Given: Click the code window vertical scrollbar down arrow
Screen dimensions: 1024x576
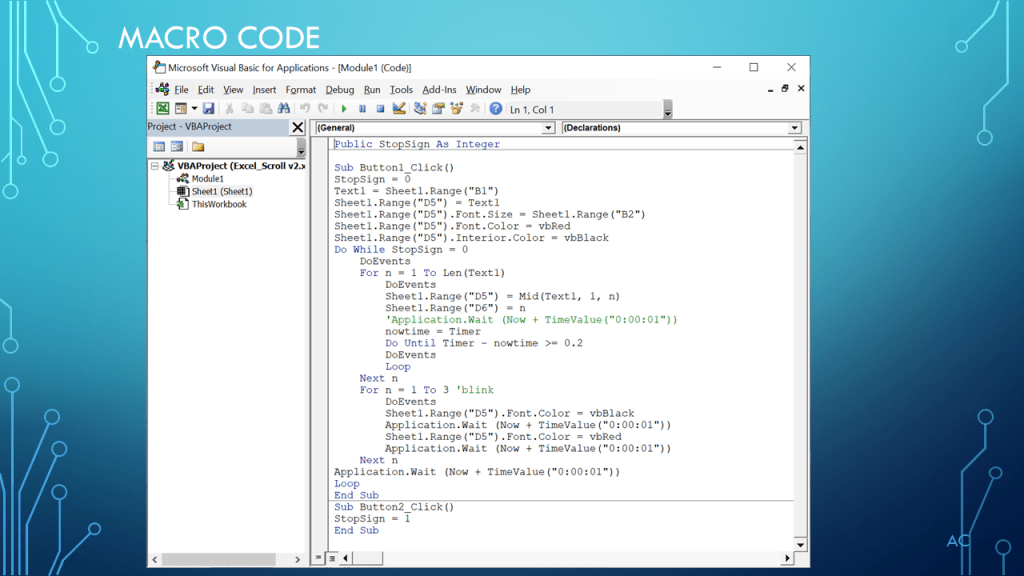Looking at the screenshot, I should 801,545.
